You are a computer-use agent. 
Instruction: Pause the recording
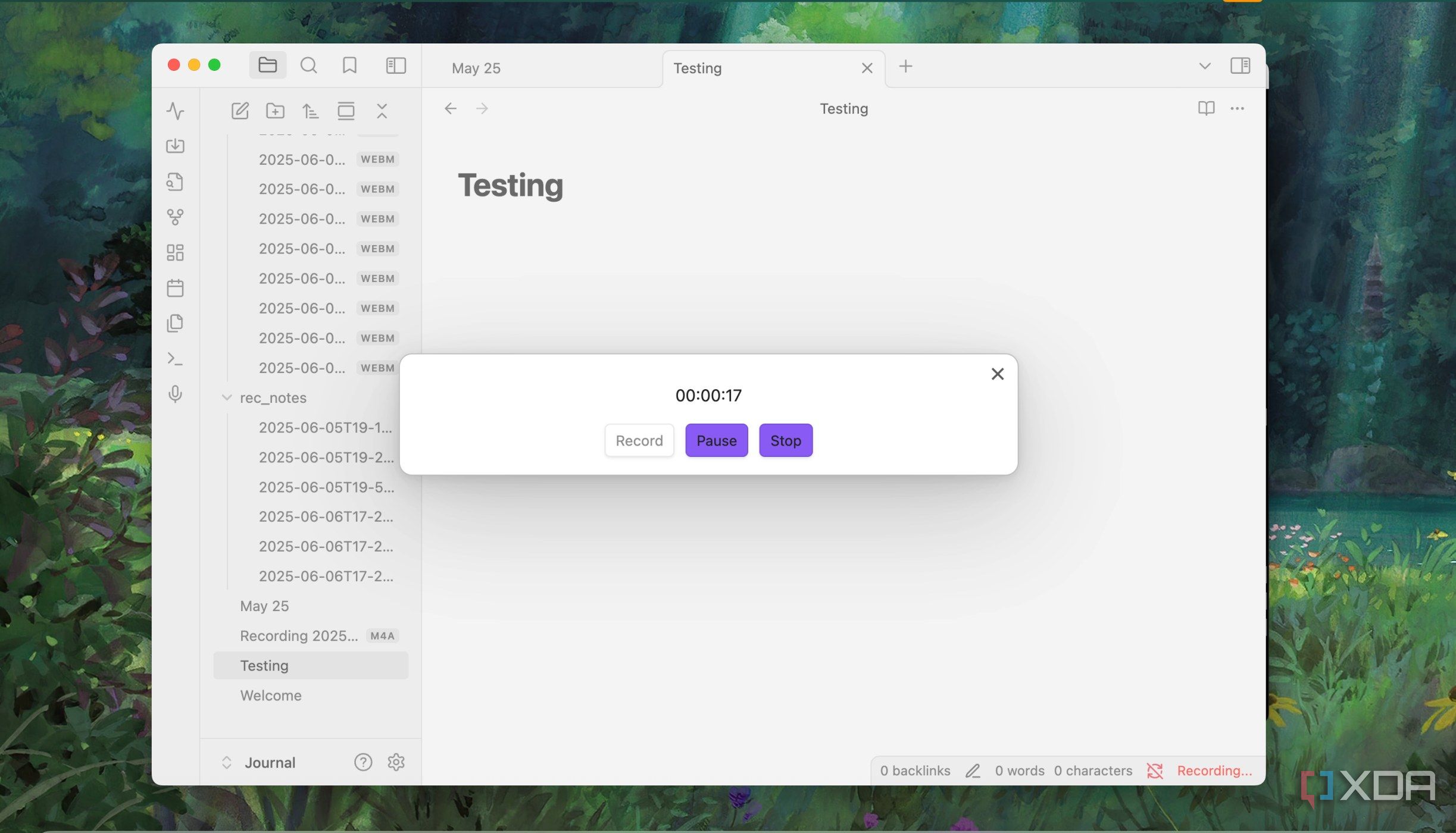pyautogui.click(x=717, y=440)
